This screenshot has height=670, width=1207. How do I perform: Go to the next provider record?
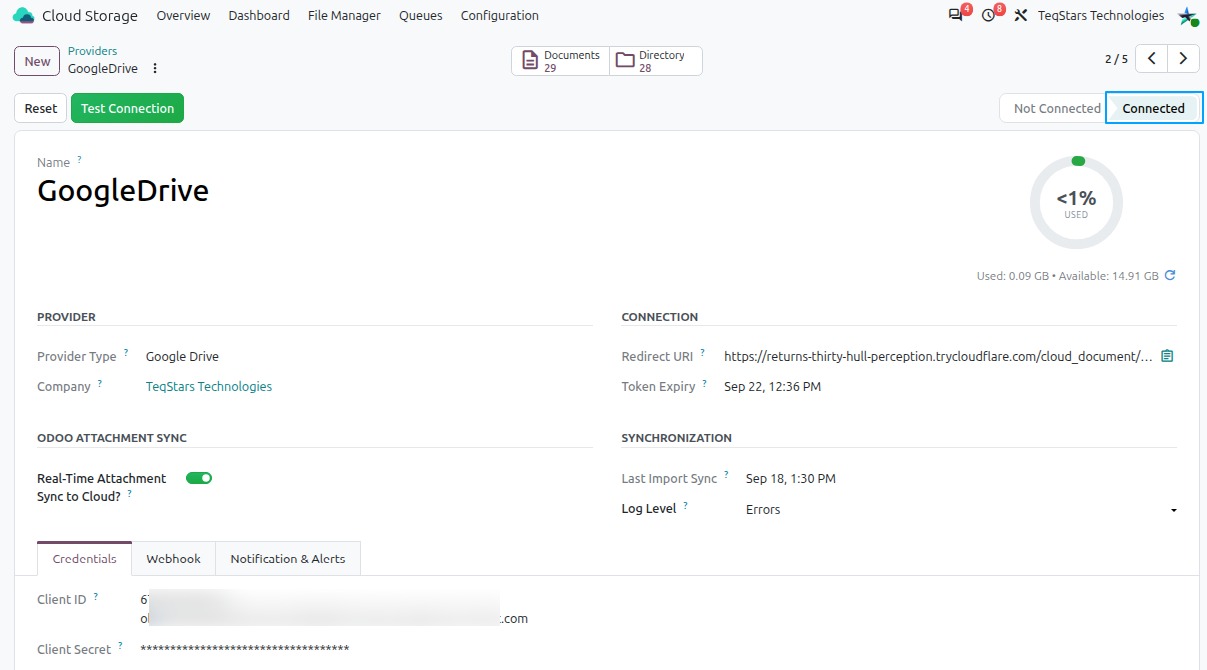[1183, 59]
